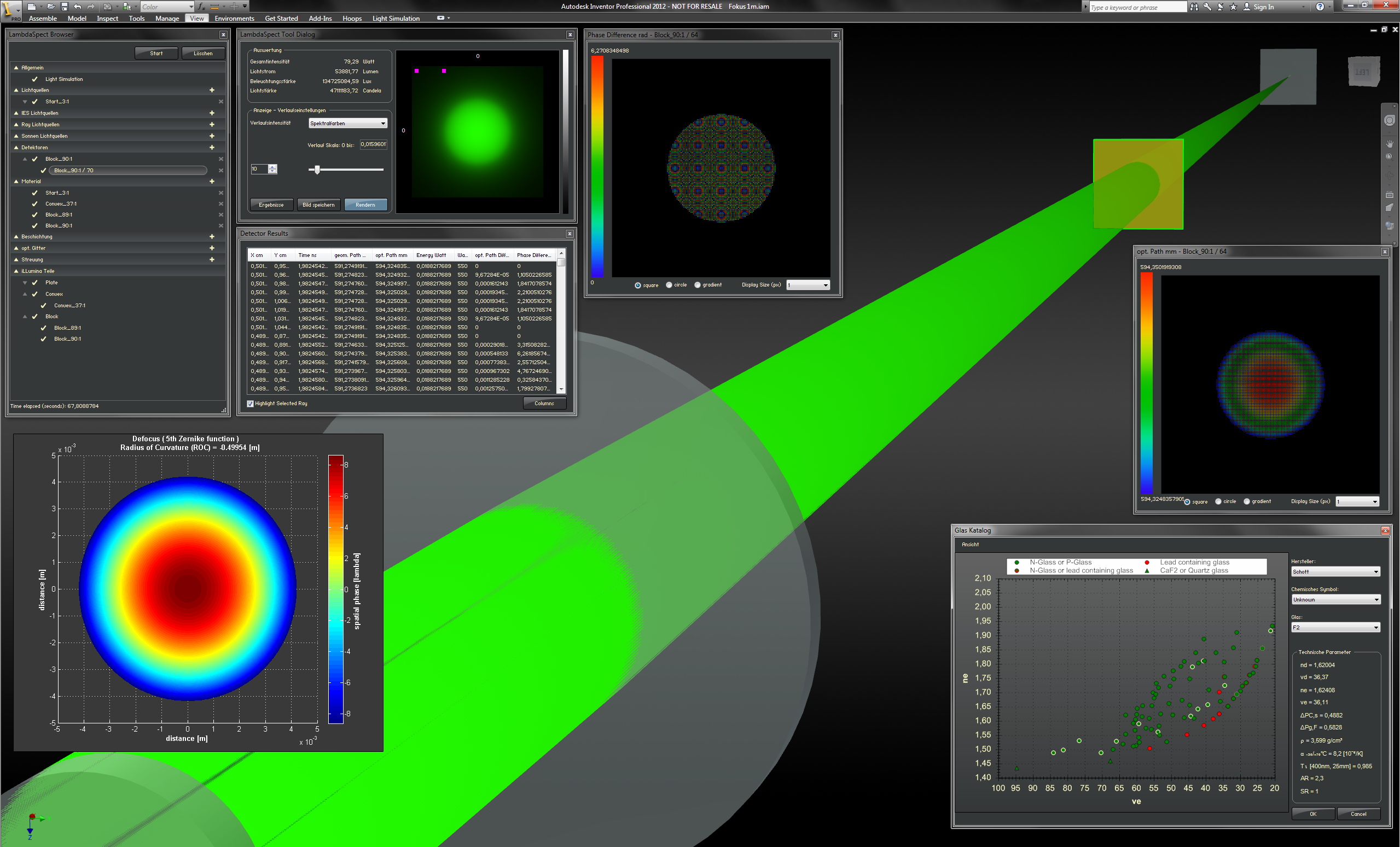1400x847 pixels.
Task: Toggle Highlight Selected Ray checkbox
Action: 251,404
